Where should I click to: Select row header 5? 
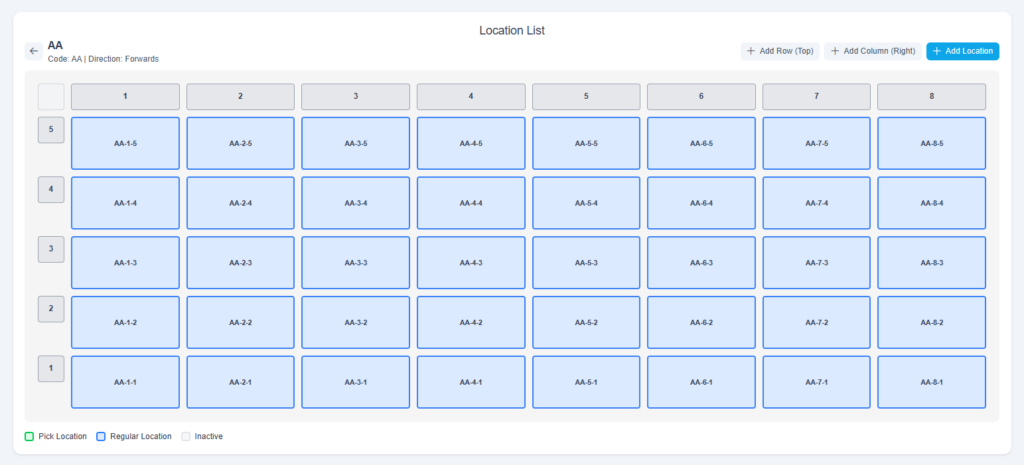[x=51, y=130]
